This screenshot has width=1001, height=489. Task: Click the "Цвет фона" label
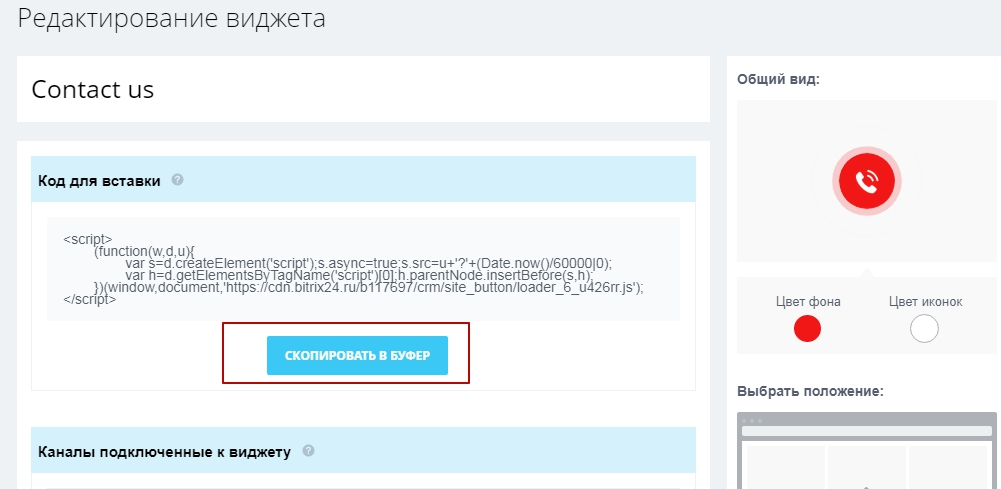point(808,302)
